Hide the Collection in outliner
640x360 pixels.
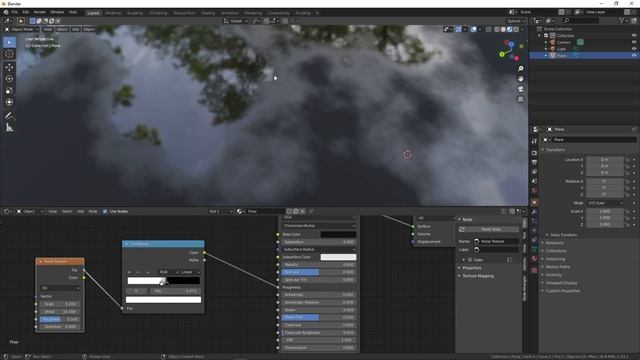tap(634, 36)
